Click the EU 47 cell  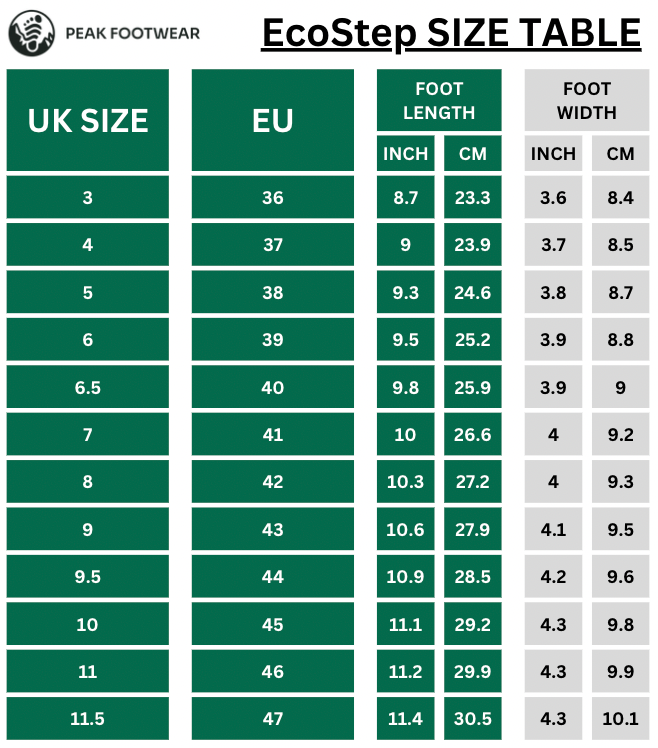point(272,718)
